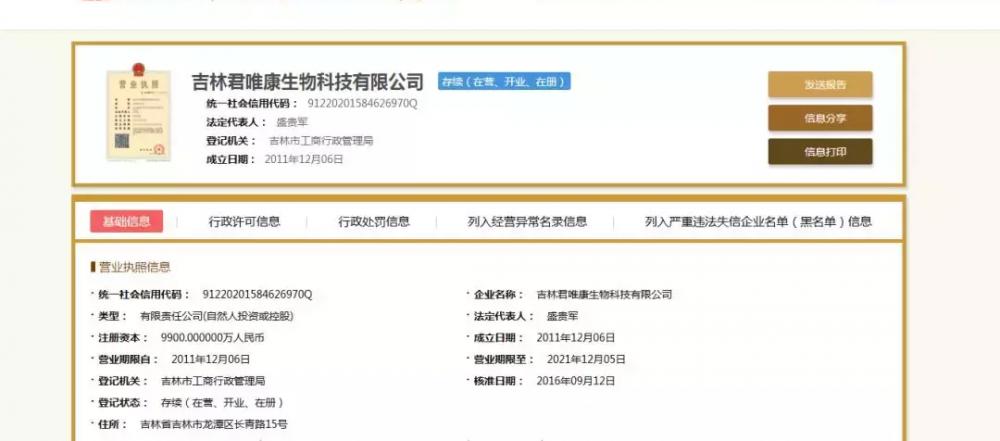Screen dimensions: 1000x441
Task: Click header establishment date 2011年12月06日
Action: click(304, 160)
